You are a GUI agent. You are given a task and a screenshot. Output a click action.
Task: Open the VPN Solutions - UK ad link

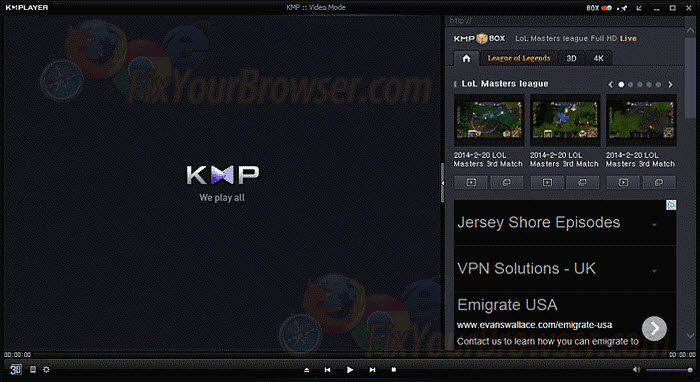[526, 269]
